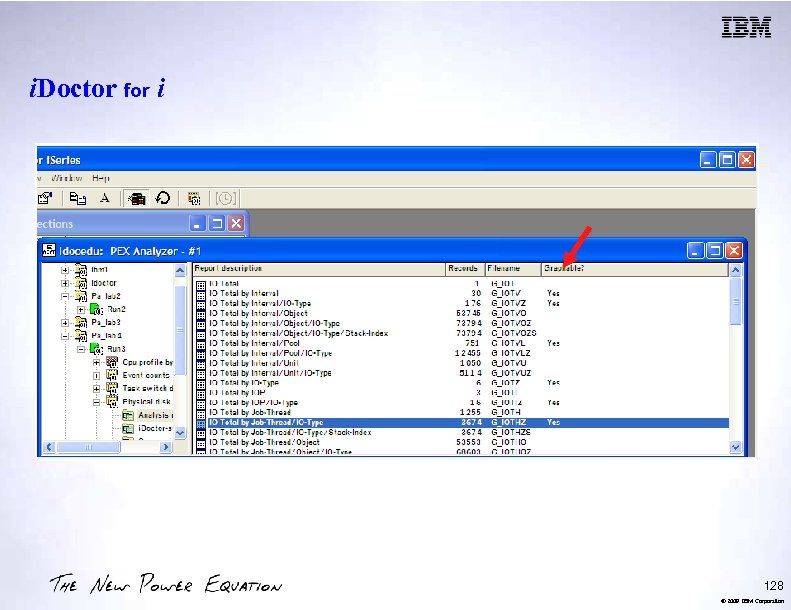Screen dimensions: 791x610
Task: Click the Pa_lab2 library folder icon
Action: pos(81,296)
